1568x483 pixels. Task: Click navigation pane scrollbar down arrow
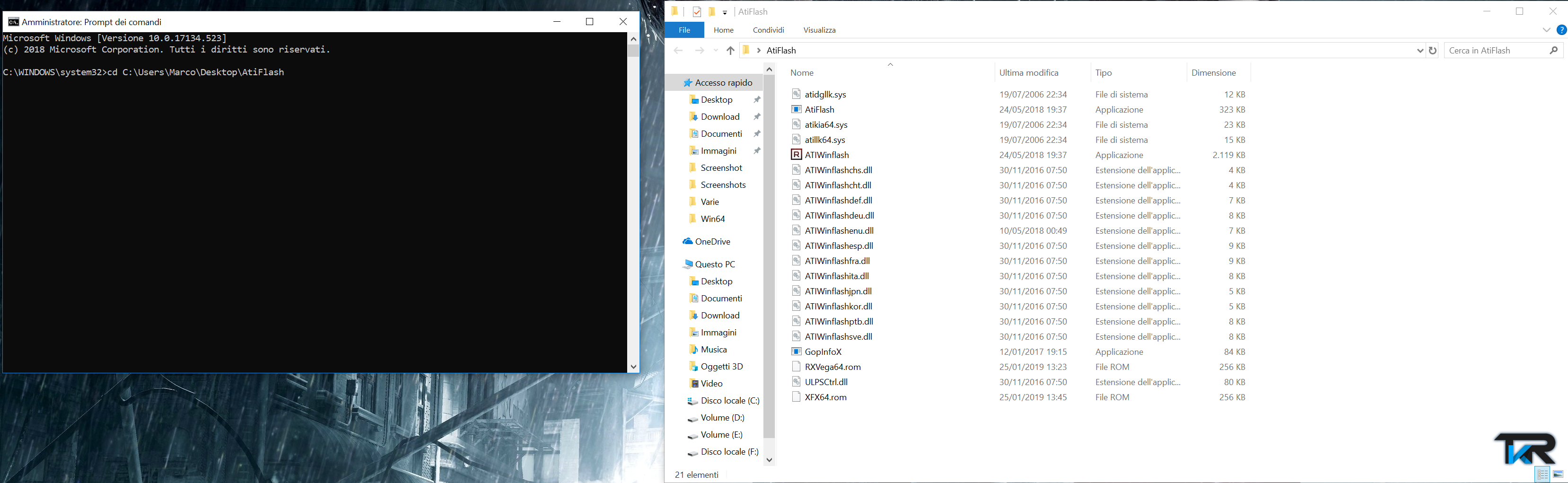tap(770, 460)
